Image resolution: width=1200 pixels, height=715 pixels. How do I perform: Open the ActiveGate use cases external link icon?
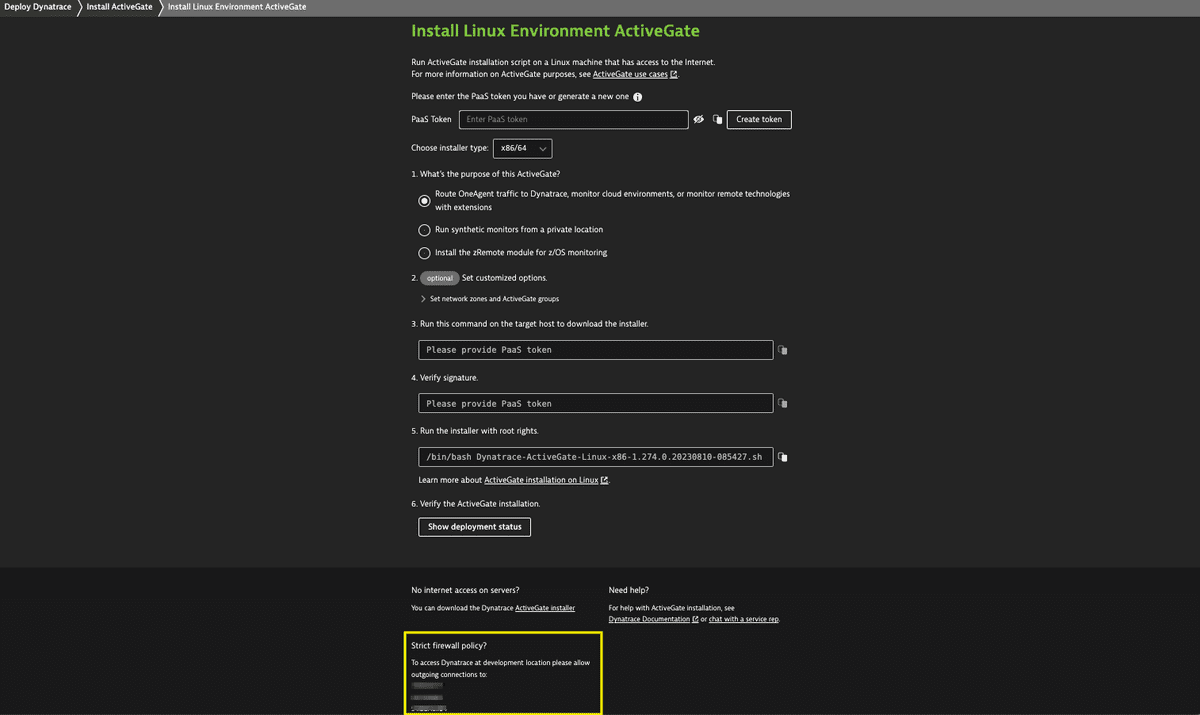672,73
